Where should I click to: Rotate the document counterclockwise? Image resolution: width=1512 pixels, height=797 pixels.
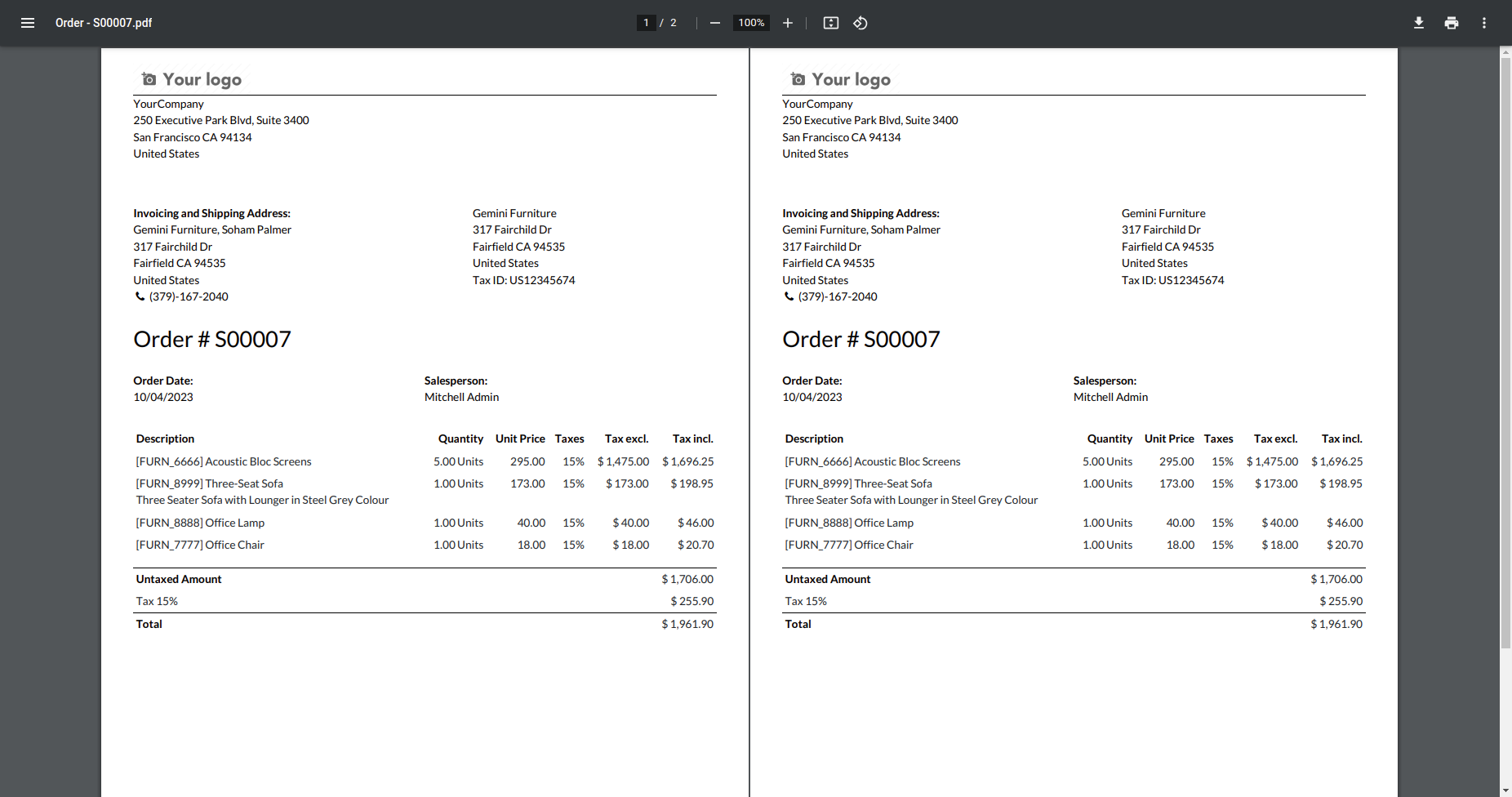coord(861,23)
